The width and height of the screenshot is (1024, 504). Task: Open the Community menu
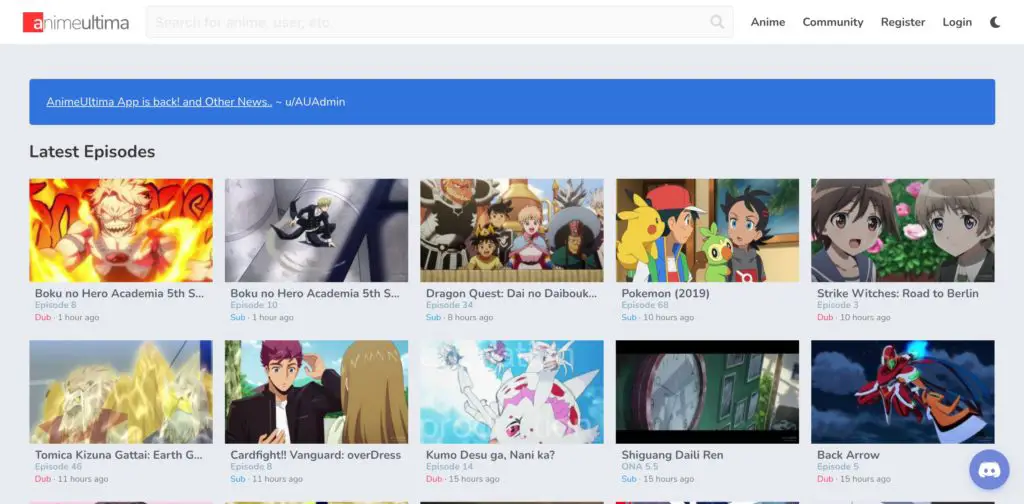coord(833,22)
